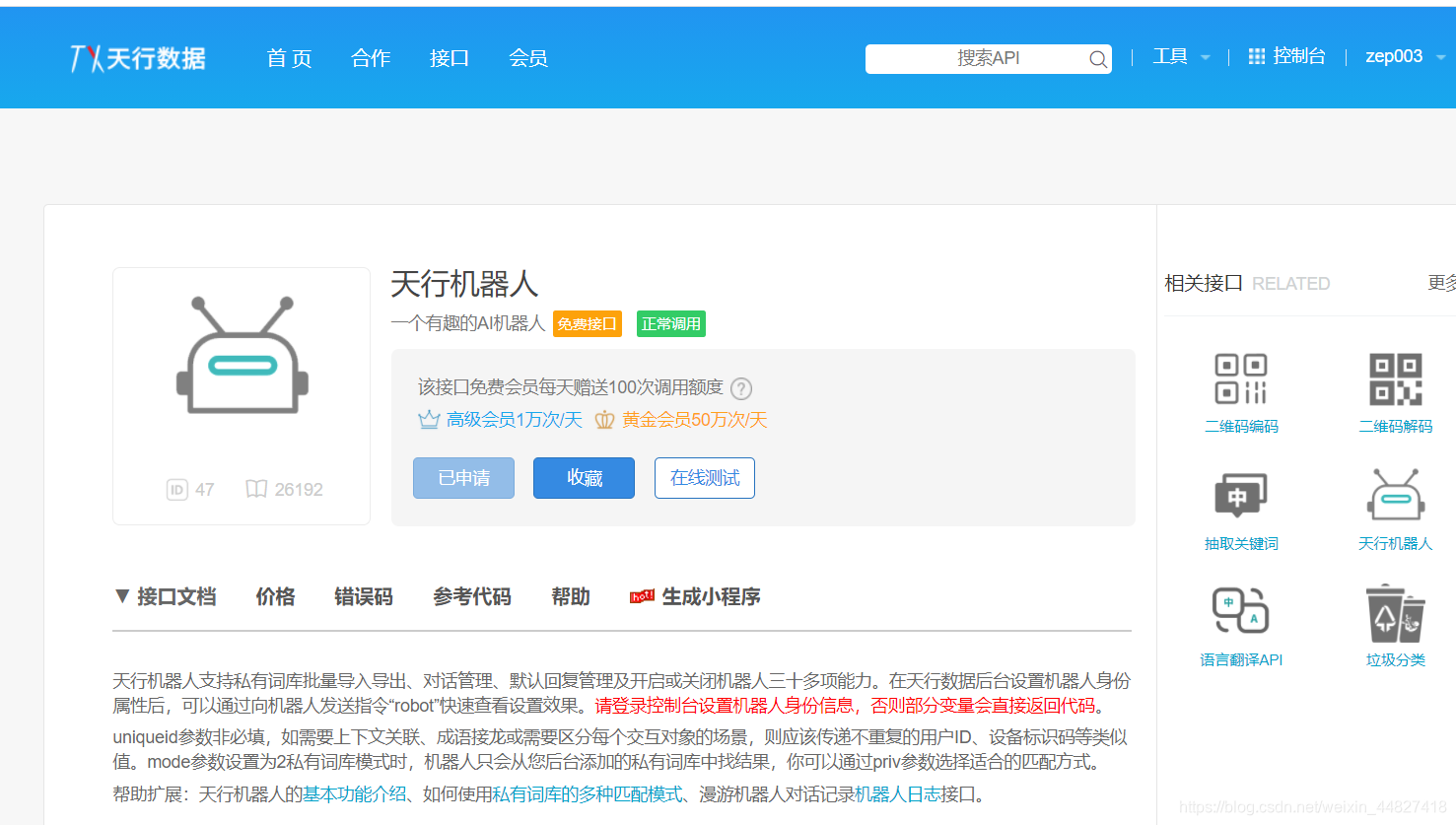Expand the 工具 dropdown menu
Viewport: 1456px width, 825px height.
coord(1180,56)
